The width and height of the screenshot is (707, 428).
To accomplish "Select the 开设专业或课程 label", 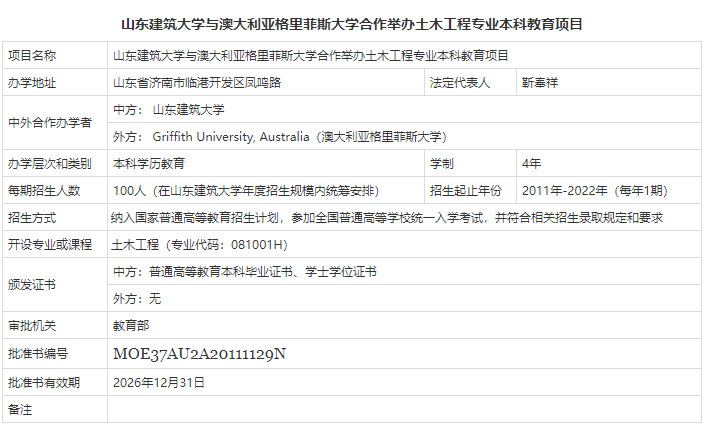I will point(50,244).
